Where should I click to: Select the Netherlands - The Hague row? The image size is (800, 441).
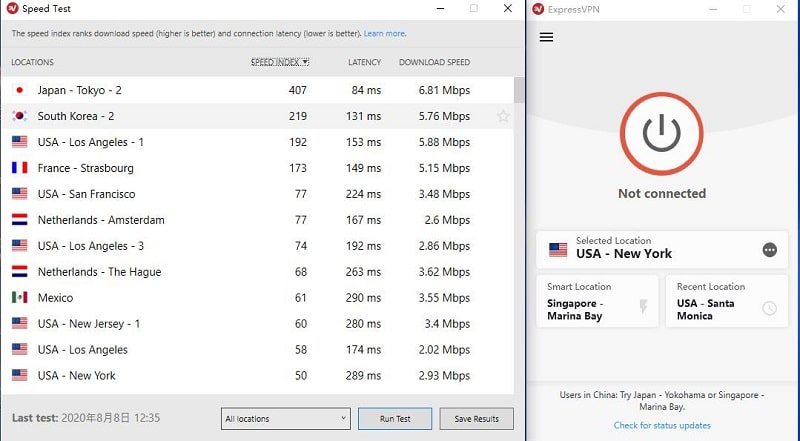point(257,272)
